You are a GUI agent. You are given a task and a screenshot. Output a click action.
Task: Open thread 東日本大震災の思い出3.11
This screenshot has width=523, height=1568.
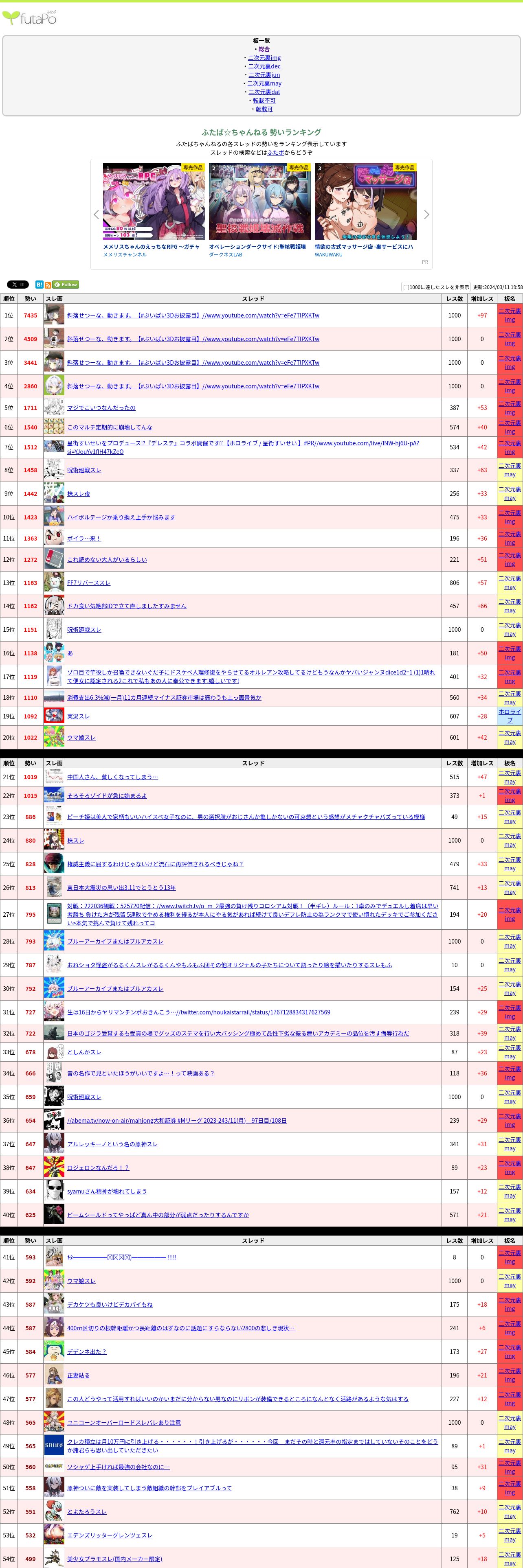click(x=121, y=887)
